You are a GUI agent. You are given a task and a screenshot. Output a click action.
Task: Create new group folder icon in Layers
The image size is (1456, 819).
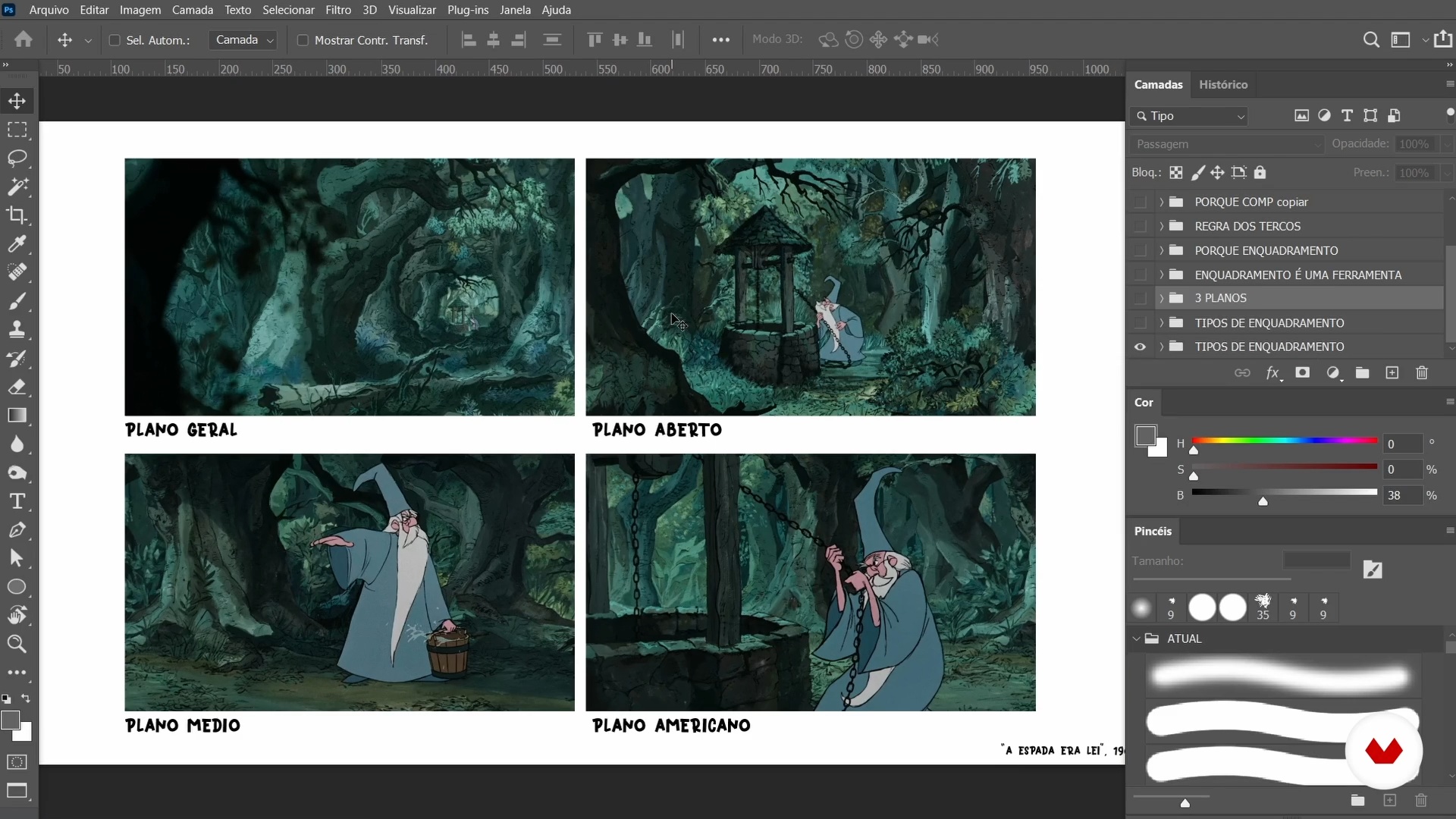point(1363,372)
